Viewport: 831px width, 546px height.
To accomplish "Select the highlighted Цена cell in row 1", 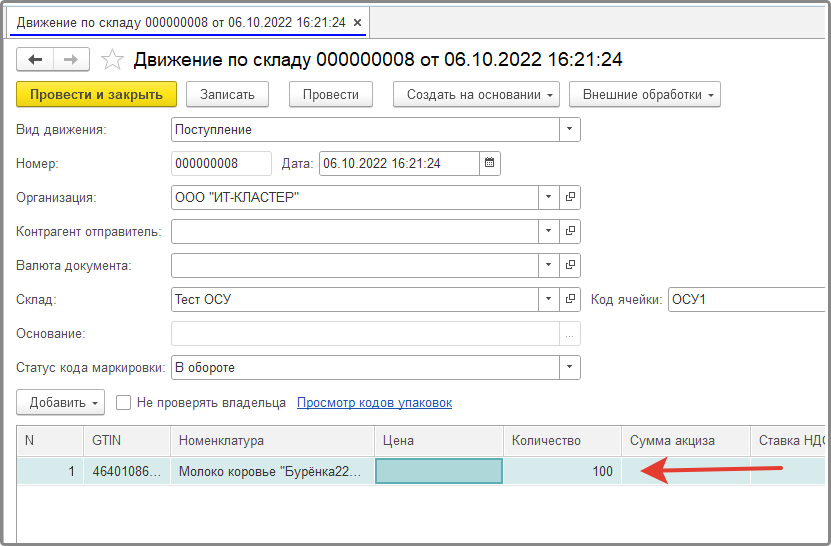I will (439, 471).
